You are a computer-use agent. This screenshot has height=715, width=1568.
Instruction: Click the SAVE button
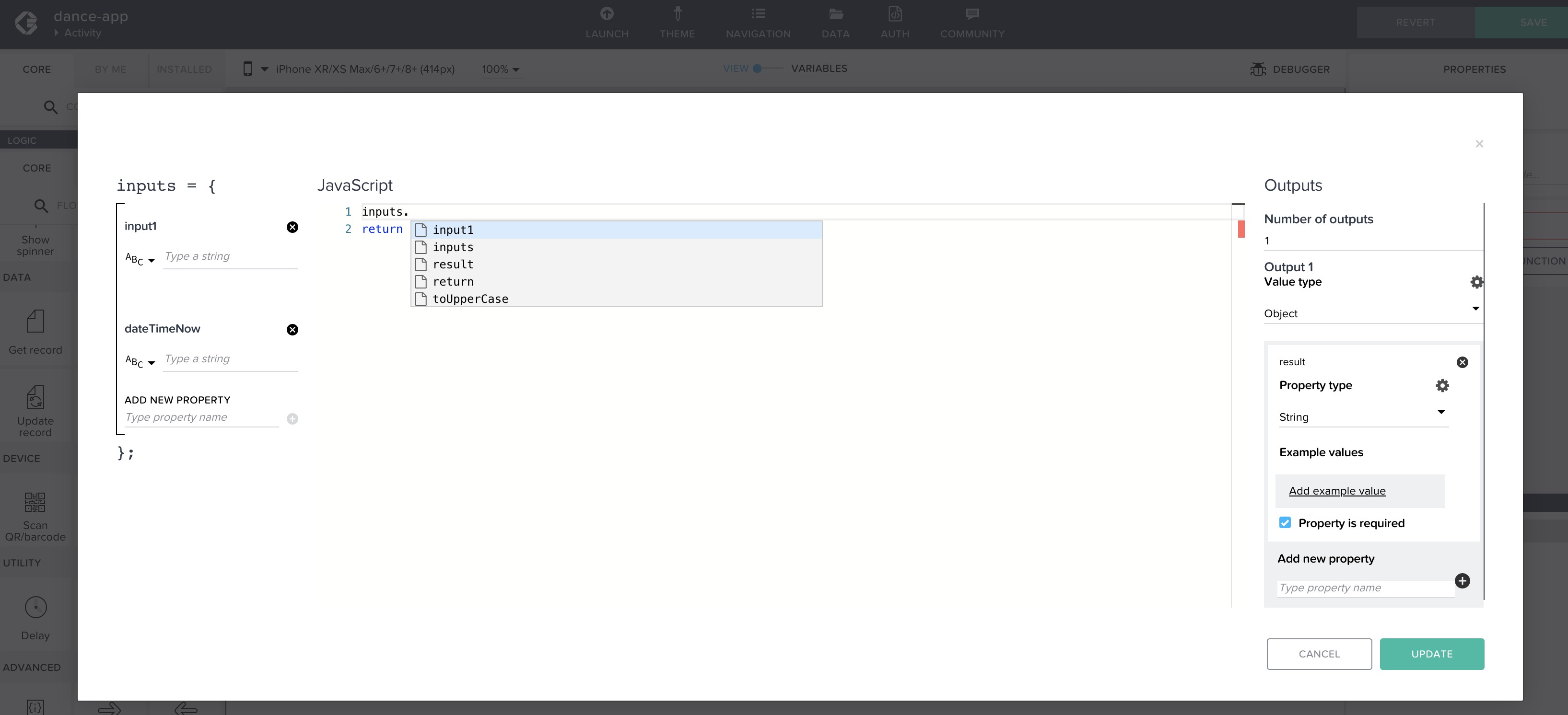1521,23
